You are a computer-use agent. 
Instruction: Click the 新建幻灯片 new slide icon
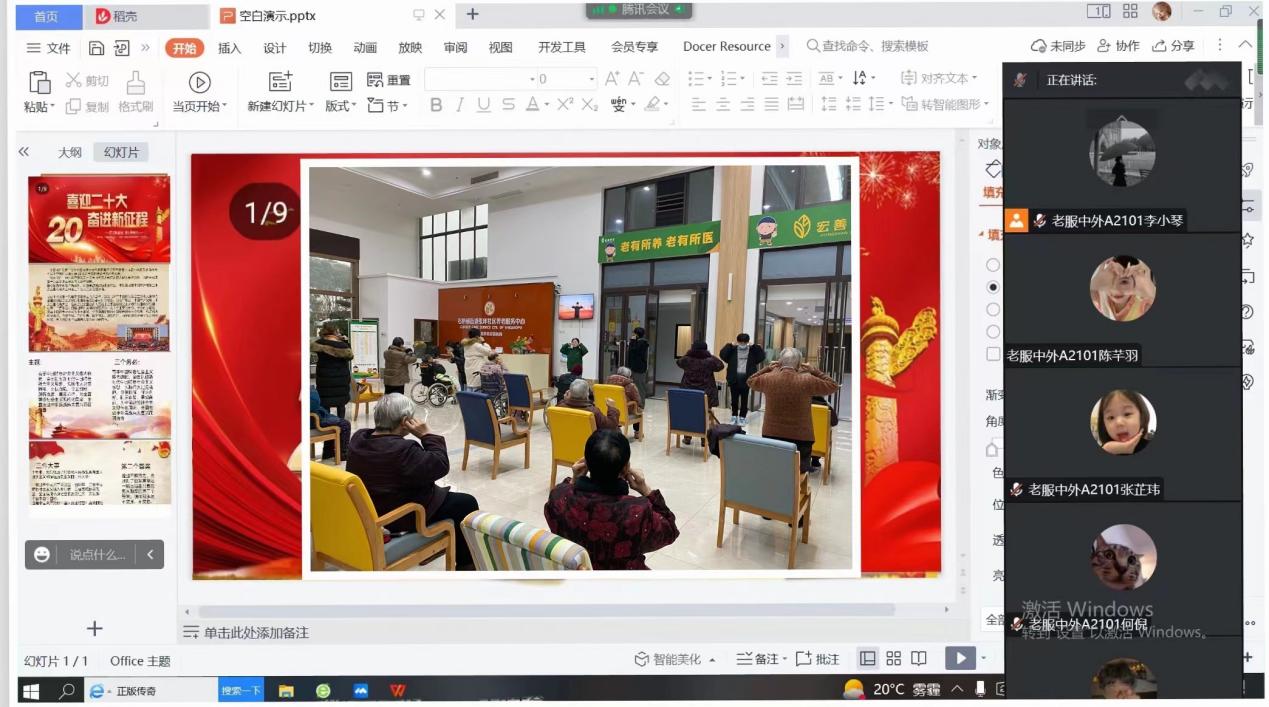(281, 82)
